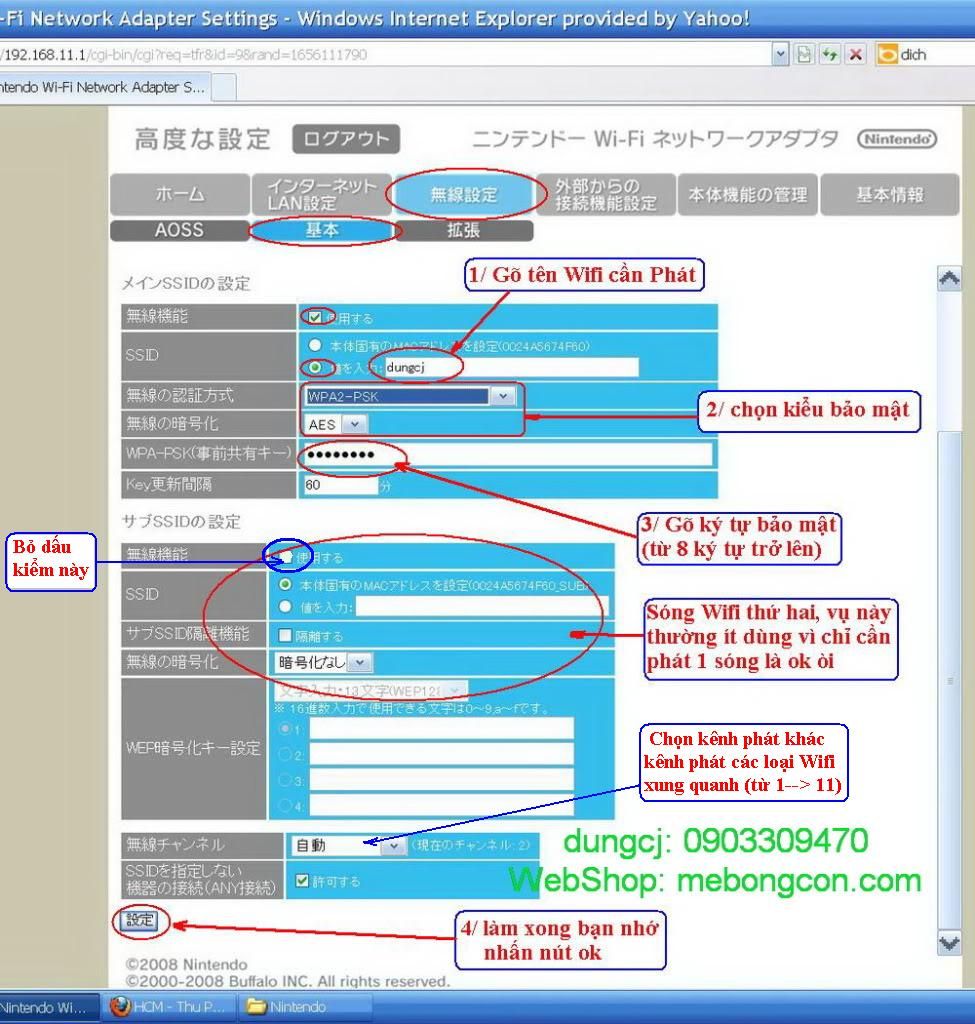Check the sub SSID isolation checkbox
The height and width of the screenshot is (1024, 975).
[285, 635]
